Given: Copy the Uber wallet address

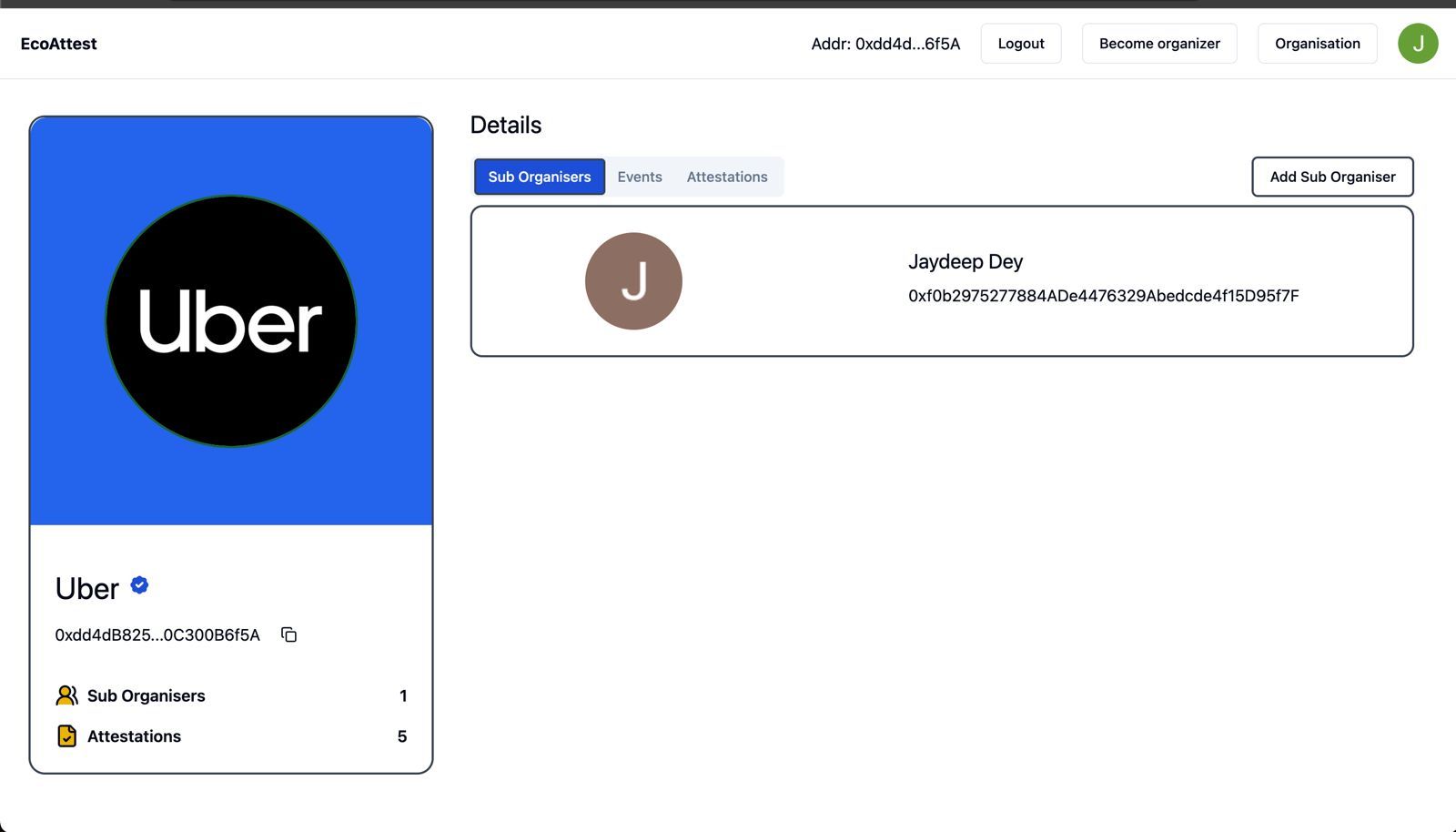Looking at the screenshot, I should point(288,634).
